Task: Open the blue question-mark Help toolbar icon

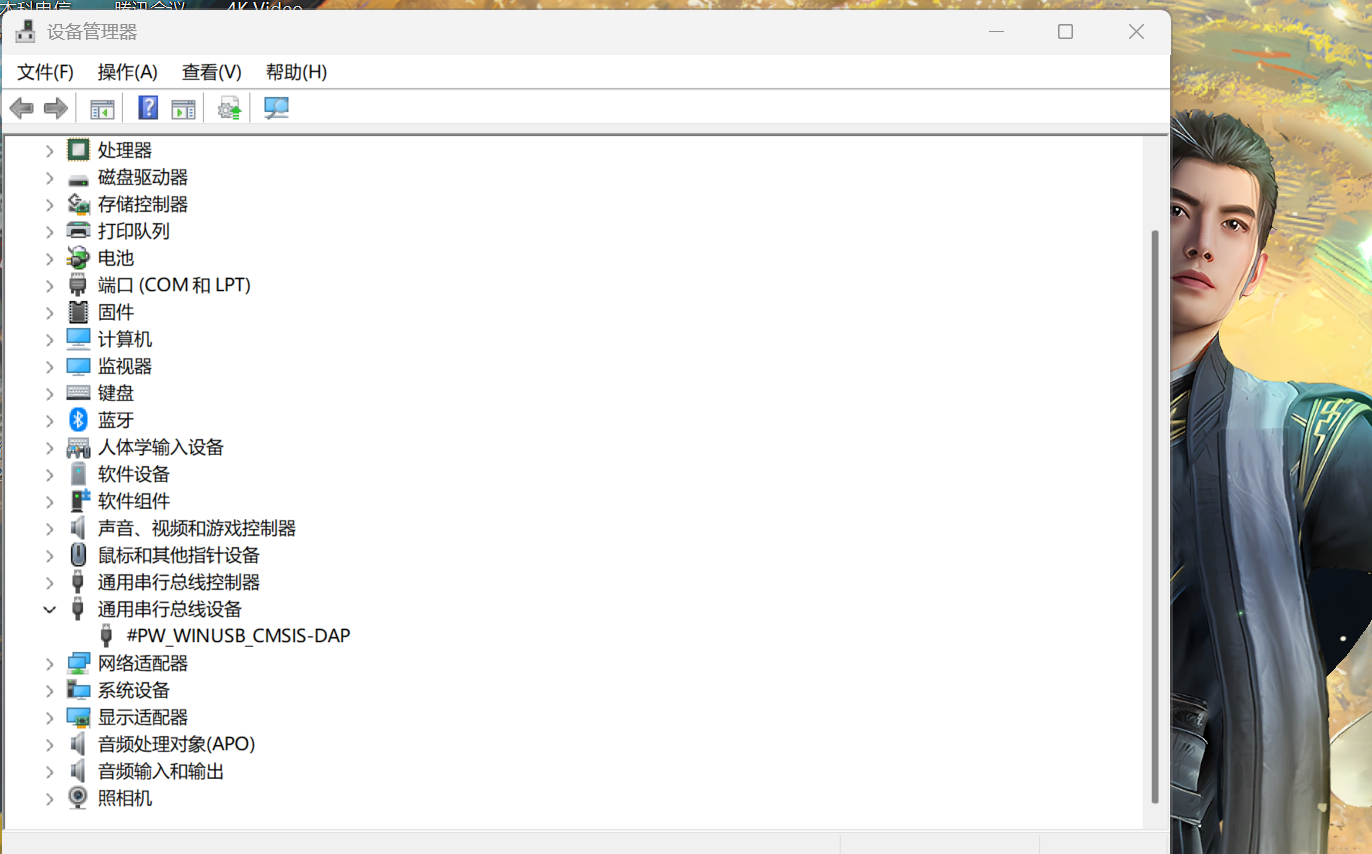Action: 148,108
